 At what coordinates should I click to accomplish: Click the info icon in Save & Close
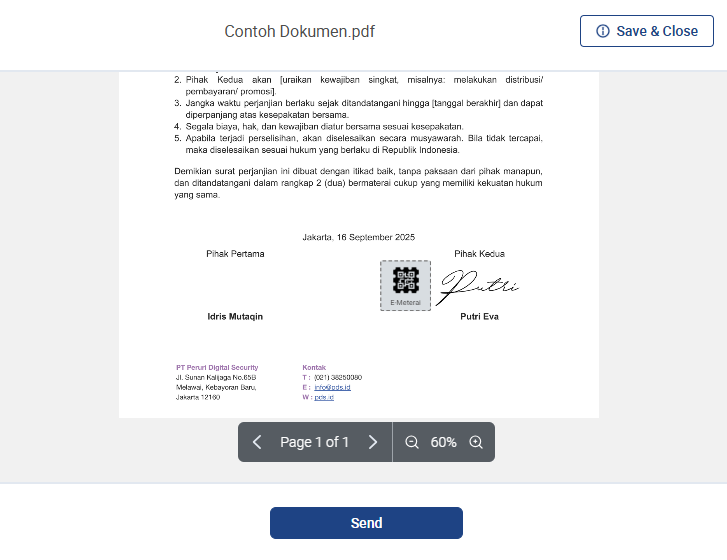tap(602, 31)
